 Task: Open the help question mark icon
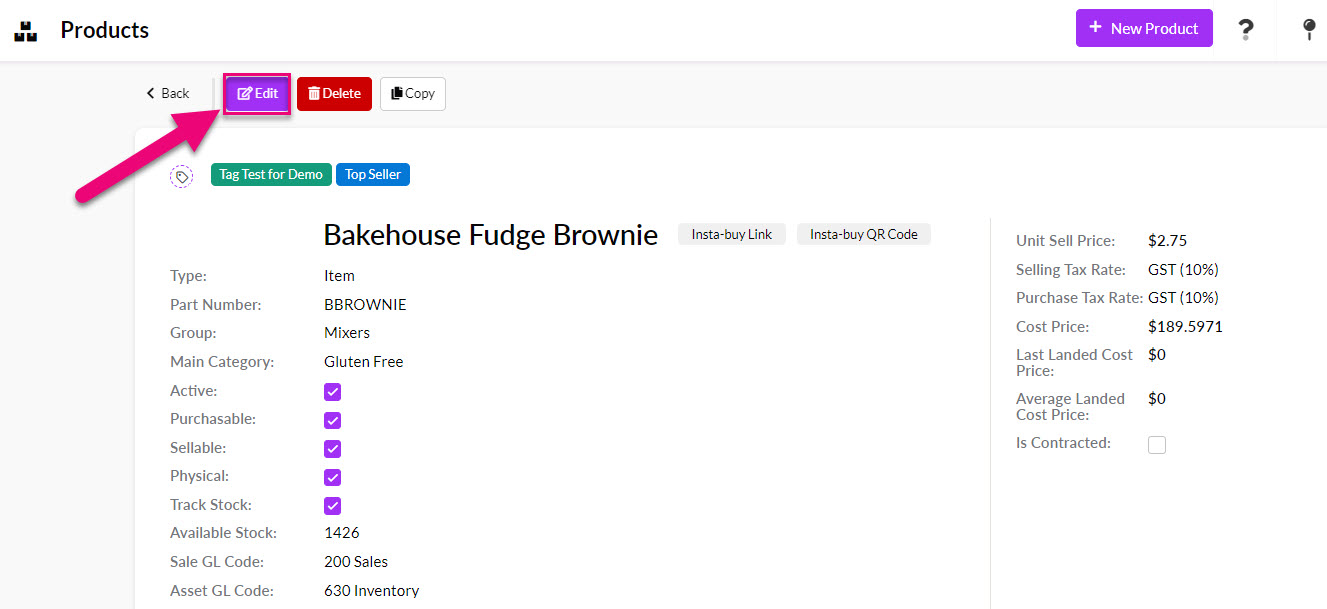point(1245,29)
